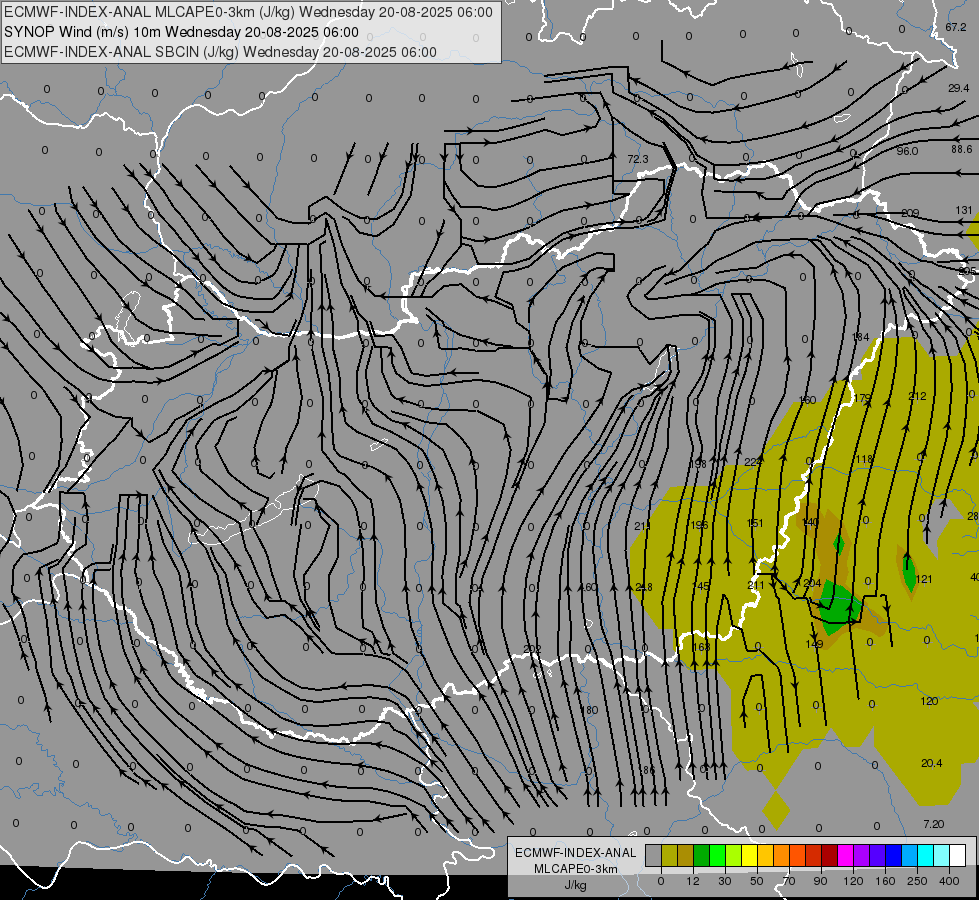This screenshot has height=900, width=979.
Task: Select the sky blue legend swatch
Action: tap(909, 856)
